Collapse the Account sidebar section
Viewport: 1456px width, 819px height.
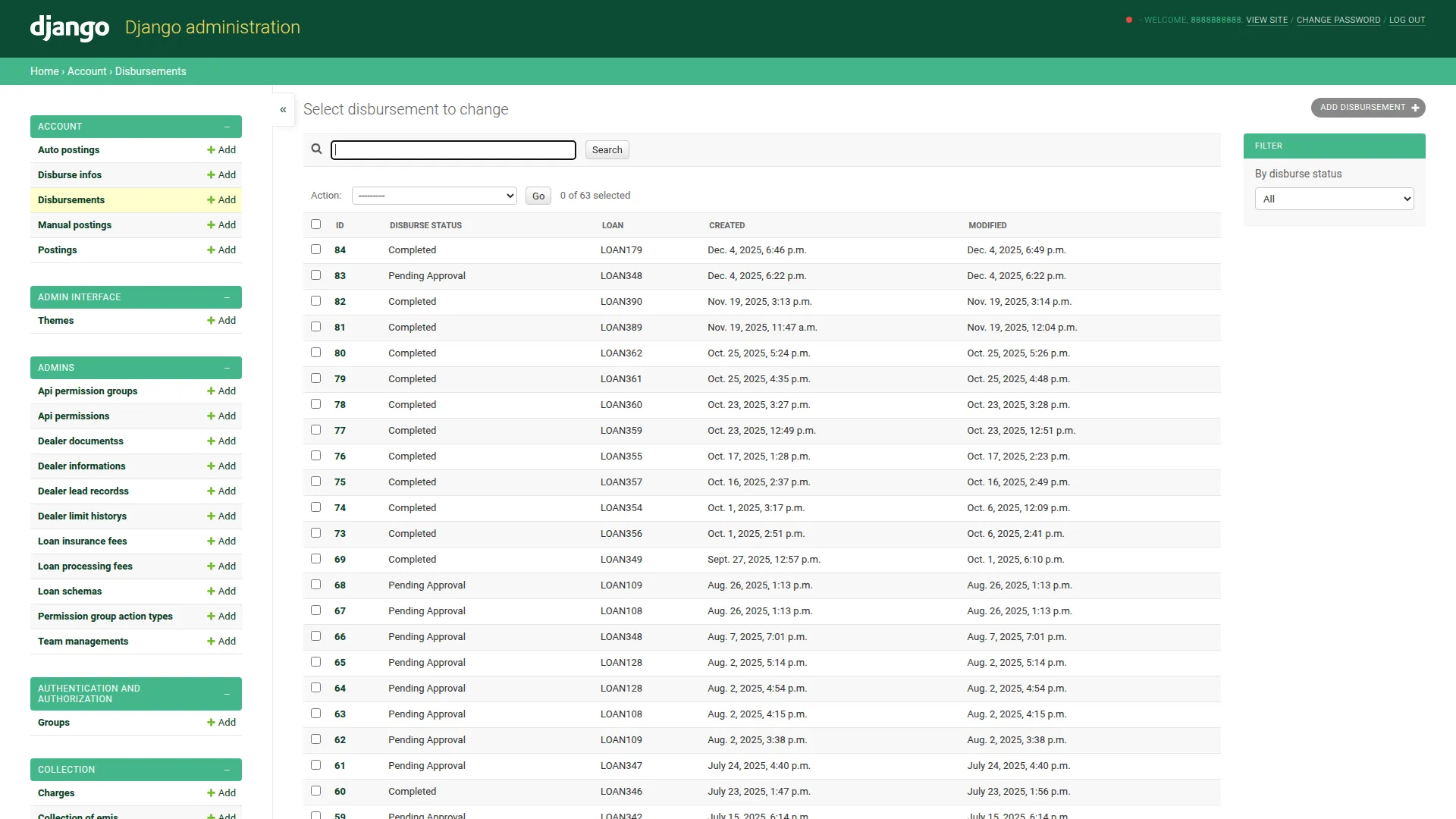(227, 127)
